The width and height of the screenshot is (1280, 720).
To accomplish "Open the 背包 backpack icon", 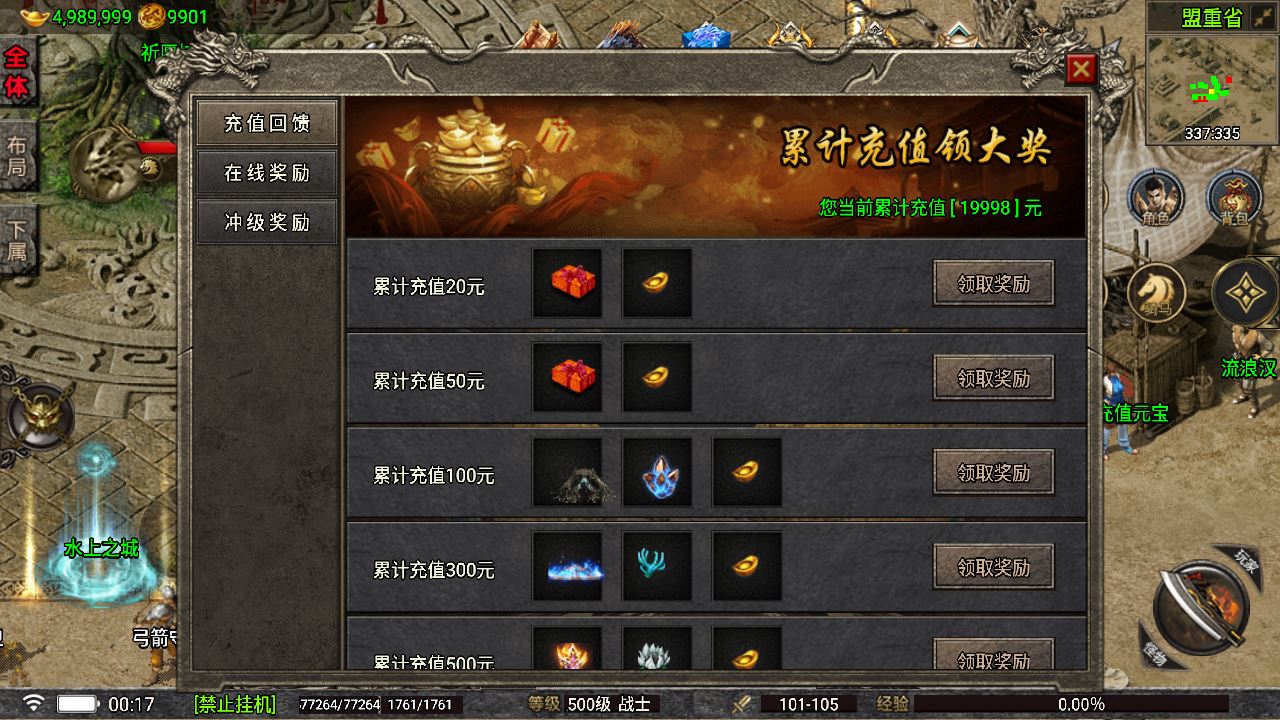I will [x=1234, y=197].
